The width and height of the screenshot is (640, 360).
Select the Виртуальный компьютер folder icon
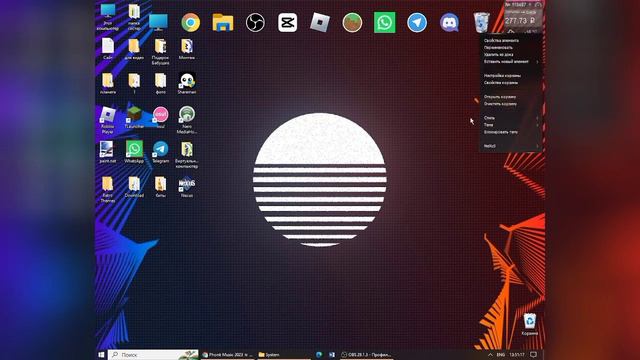click(x=187, y=155)
